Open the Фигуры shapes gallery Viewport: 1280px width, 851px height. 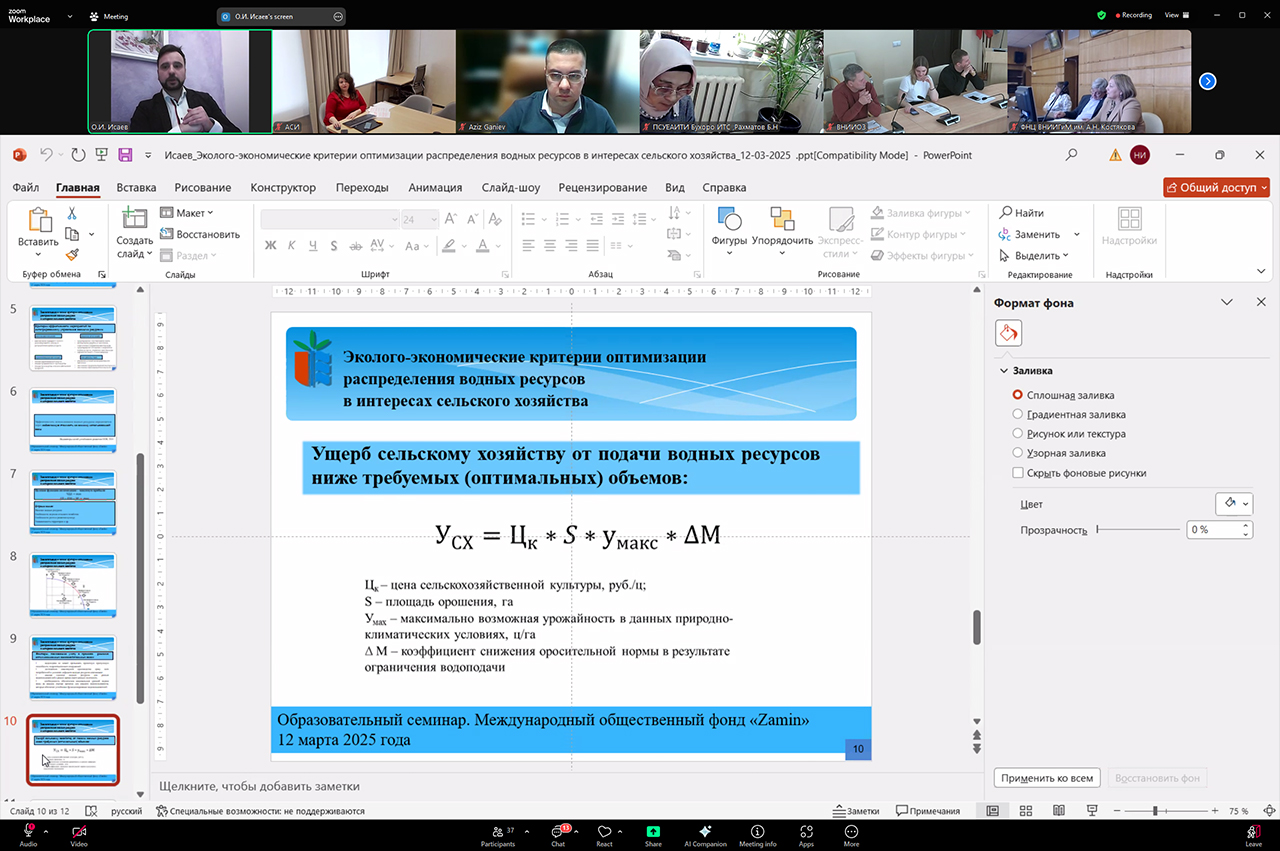tap(729, 231)
